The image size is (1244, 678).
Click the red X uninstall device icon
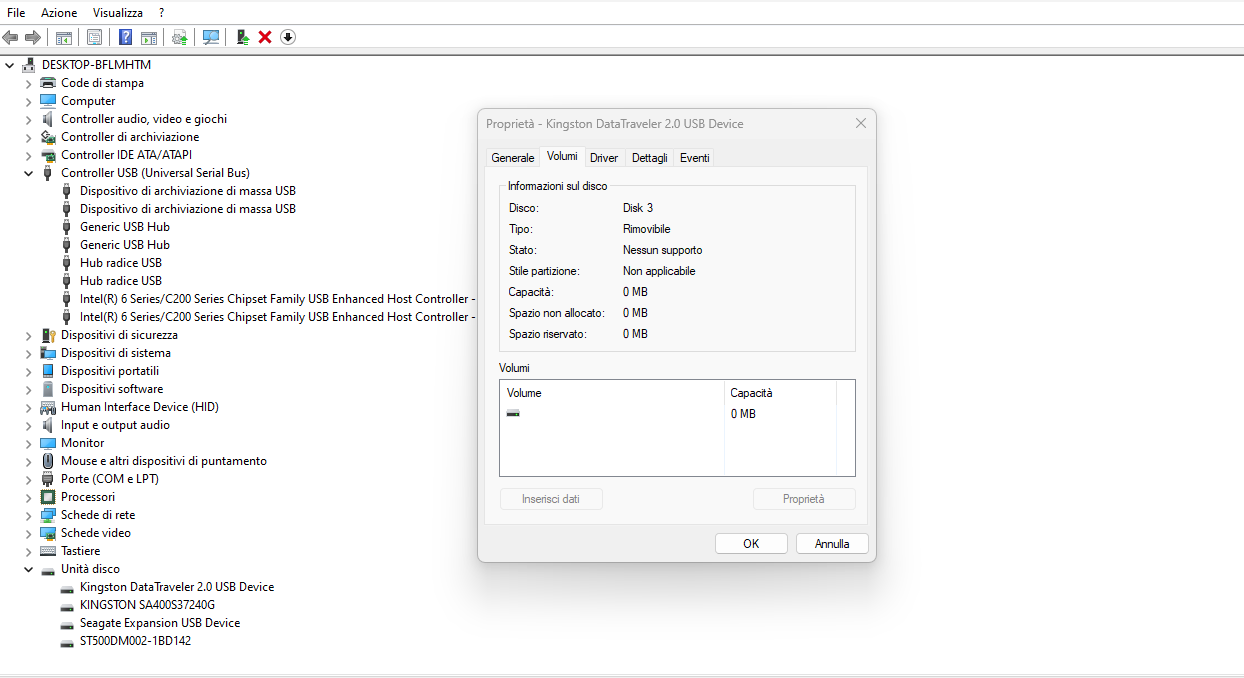coord(265,37)
